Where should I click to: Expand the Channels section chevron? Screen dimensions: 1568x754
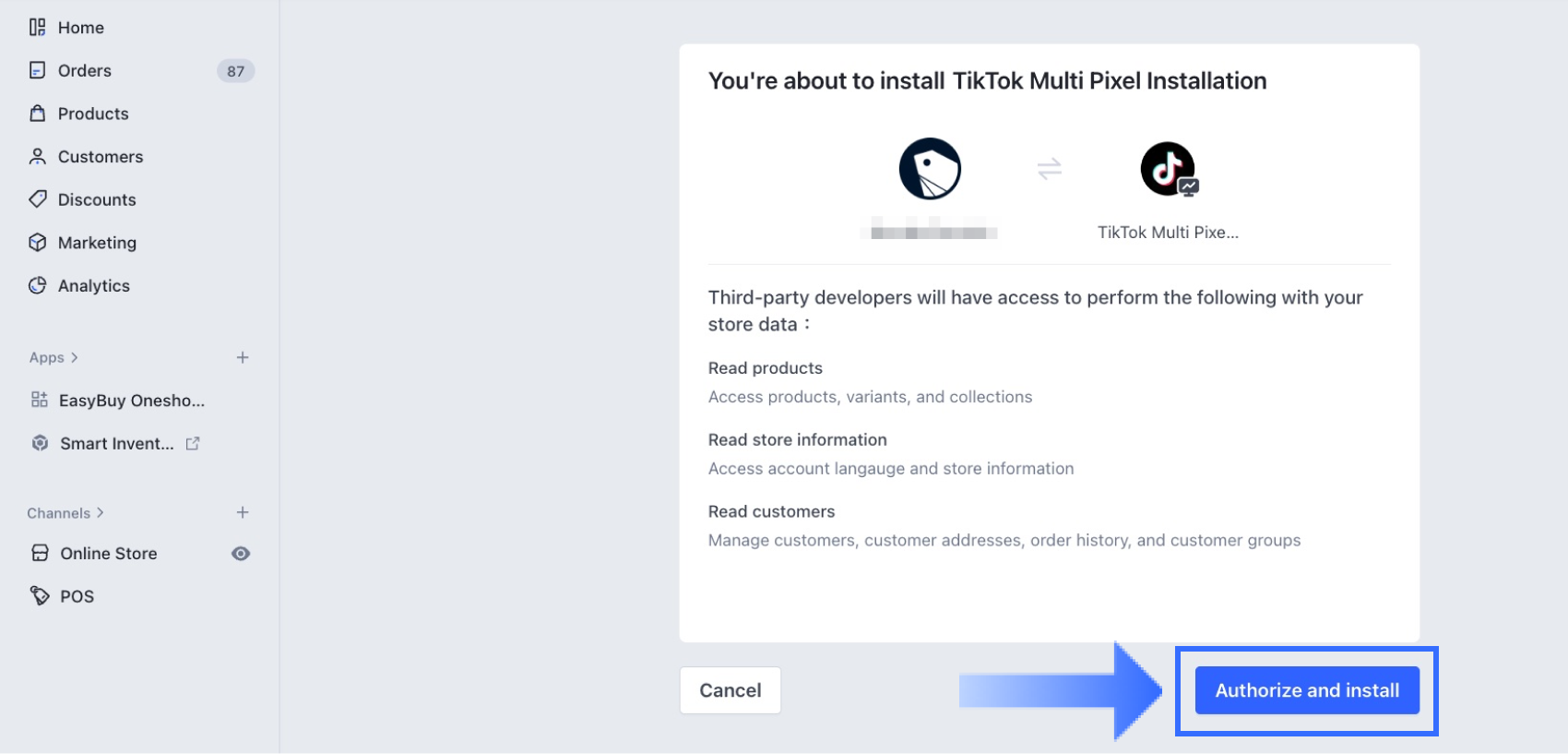101,513
